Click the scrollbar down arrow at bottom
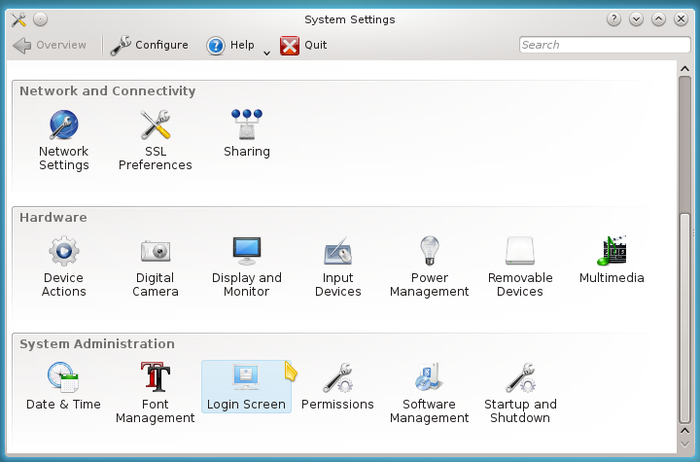700x462 pixels. click(684, 444)
